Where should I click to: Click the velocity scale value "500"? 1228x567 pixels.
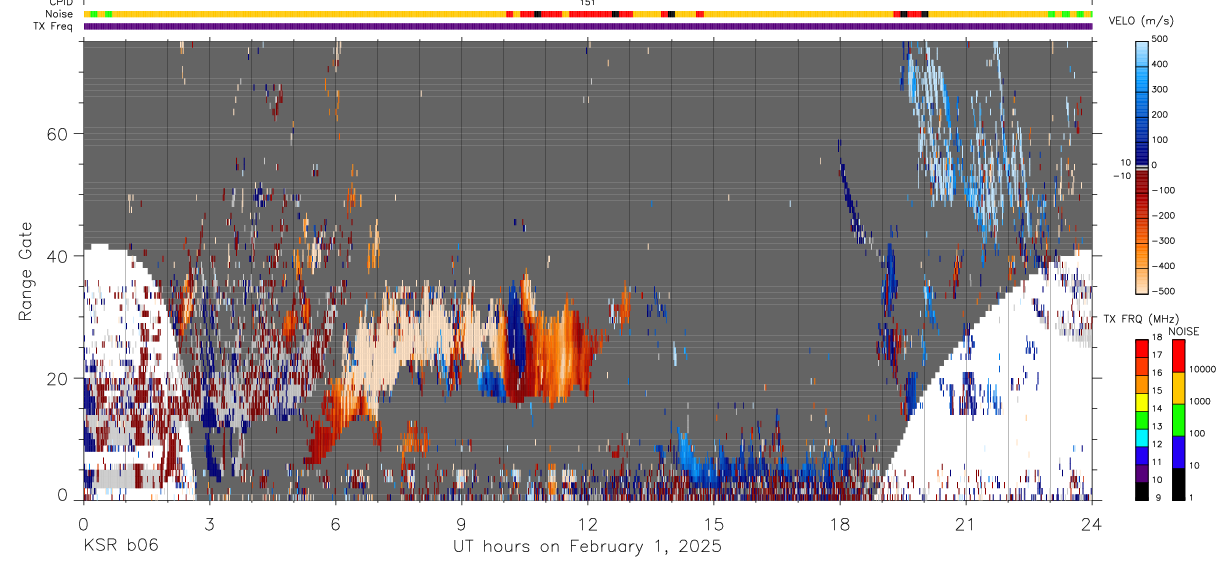coord(1159,39)
